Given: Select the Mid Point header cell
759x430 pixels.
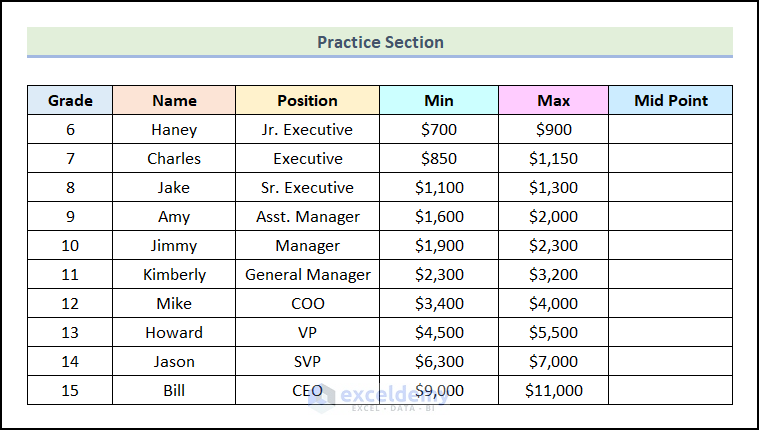Looking at the screenshot, I should click(670, 100).
